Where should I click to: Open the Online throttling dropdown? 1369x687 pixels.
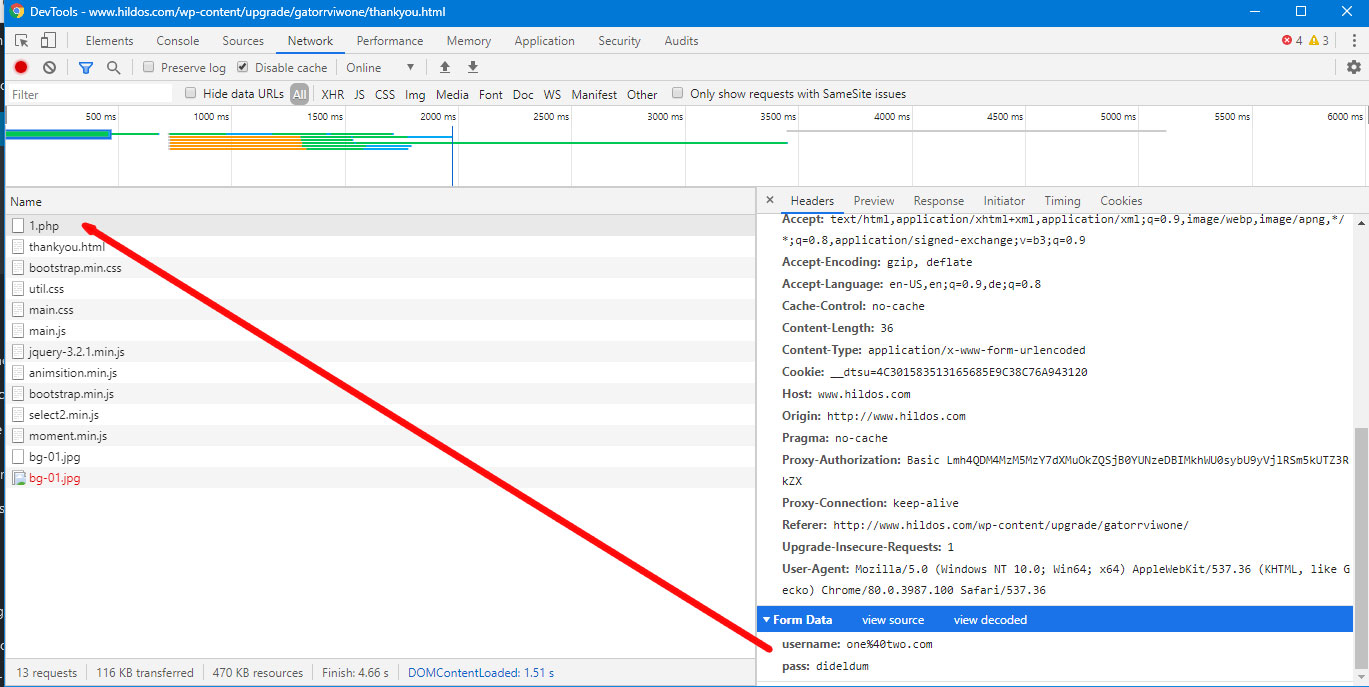coord(380,67)
